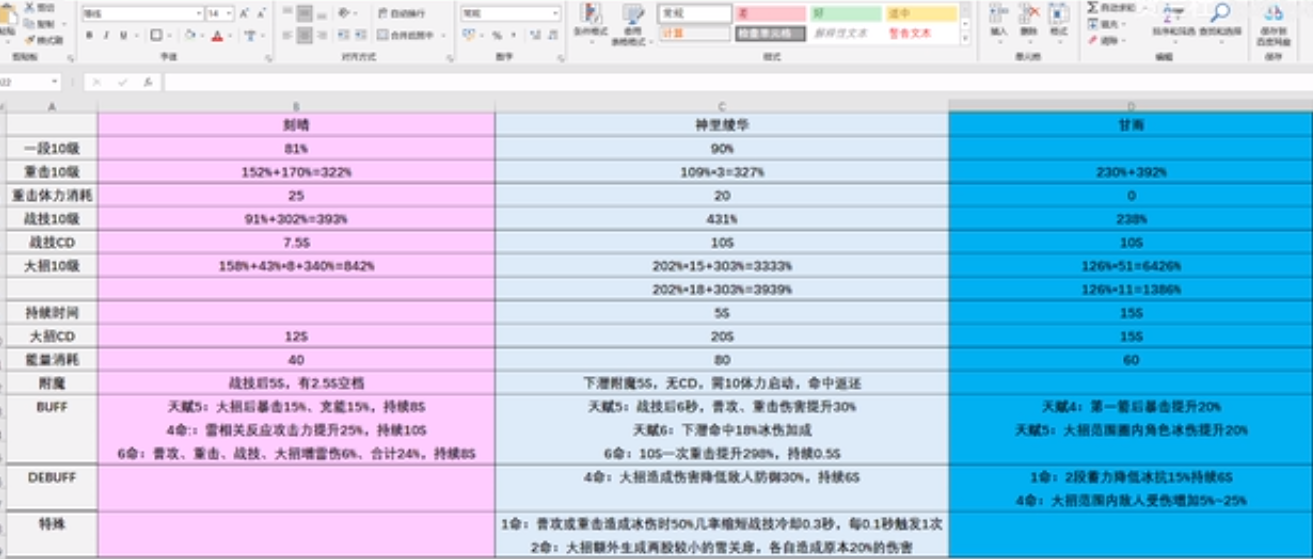Select column B header
Screen dimensions: 1313x559
pyautogui.click(x=296, y=106)
